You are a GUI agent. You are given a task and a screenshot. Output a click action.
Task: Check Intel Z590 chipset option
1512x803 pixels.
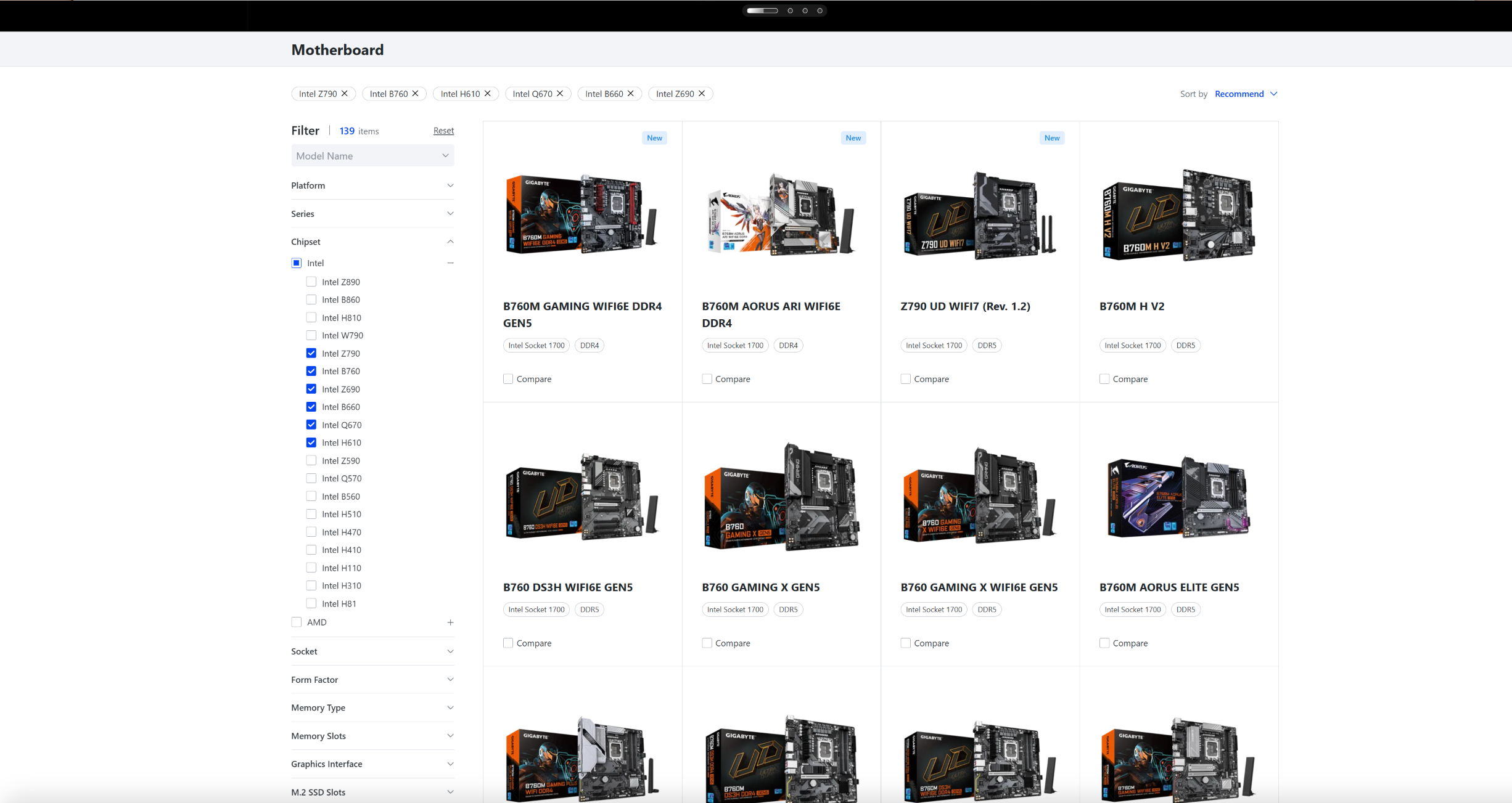pos(311,460)
